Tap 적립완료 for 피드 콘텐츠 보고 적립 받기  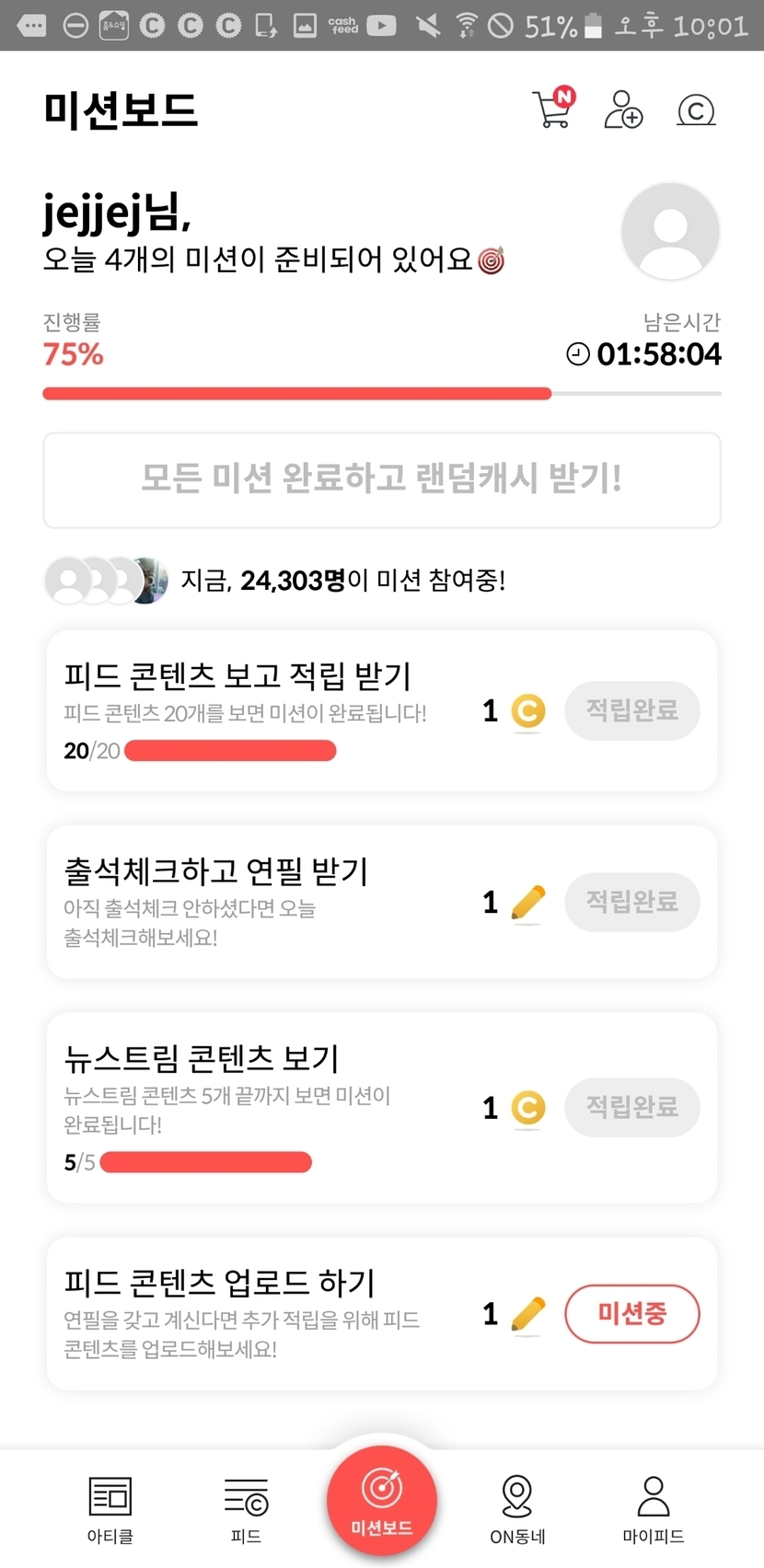(x=631, y=710)
